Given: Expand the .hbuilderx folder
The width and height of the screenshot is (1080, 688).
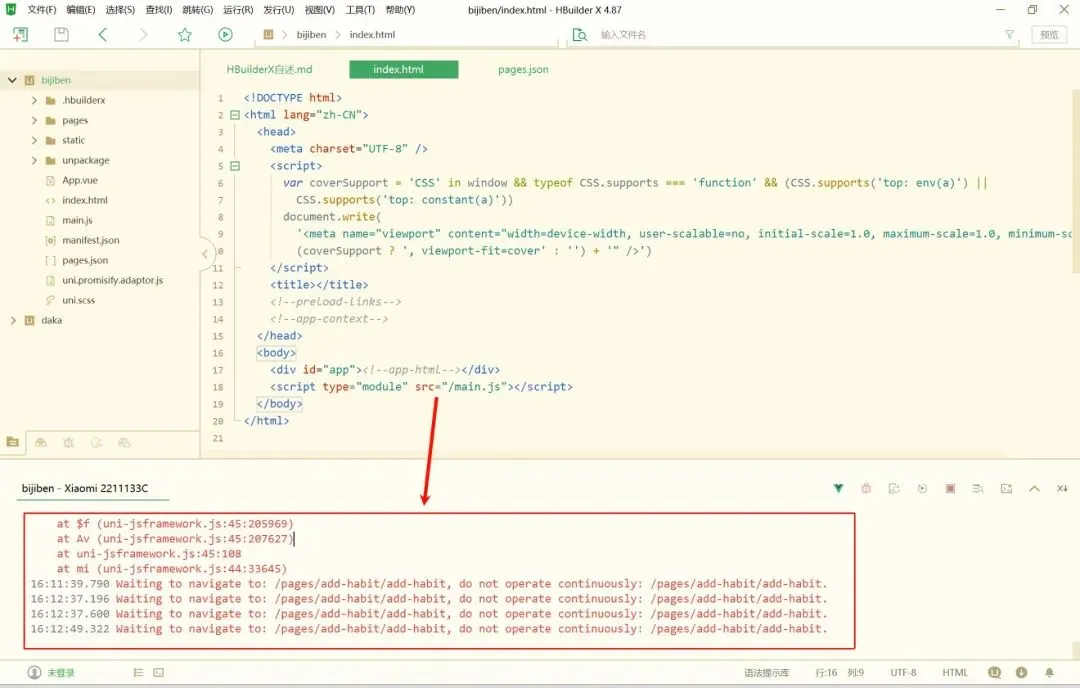Looking at the screenshot, I should [x=34, y=100].
